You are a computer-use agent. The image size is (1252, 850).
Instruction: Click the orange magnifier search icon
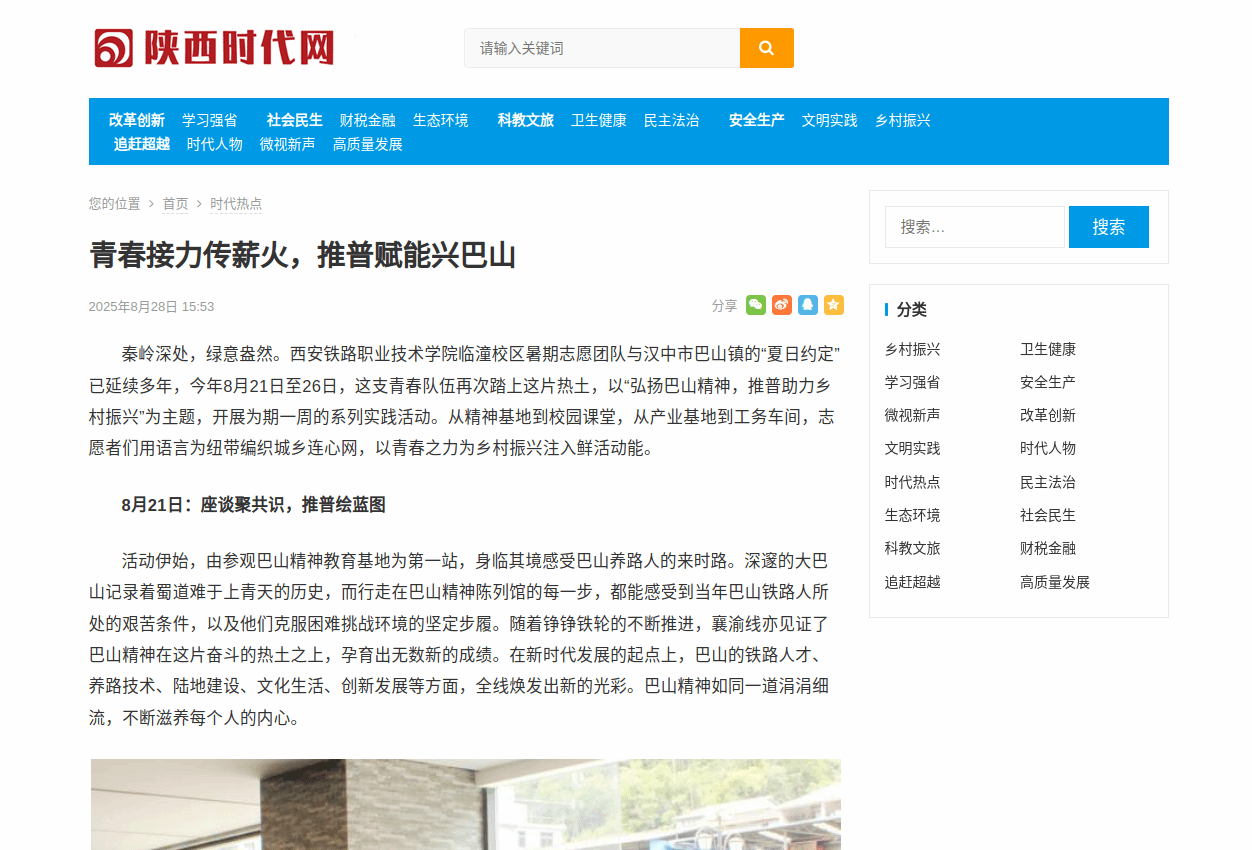coord(766,48)
